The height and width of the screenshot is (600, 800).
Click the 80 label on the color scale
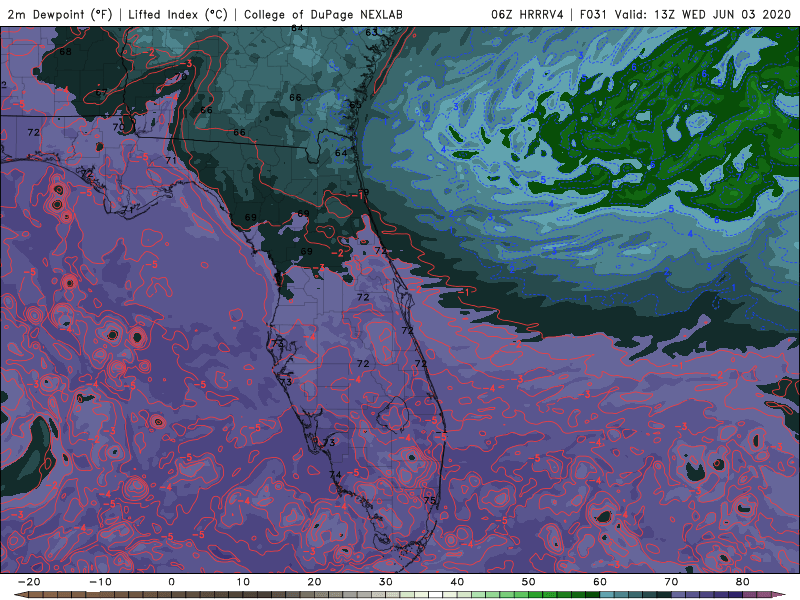[743, 582]
